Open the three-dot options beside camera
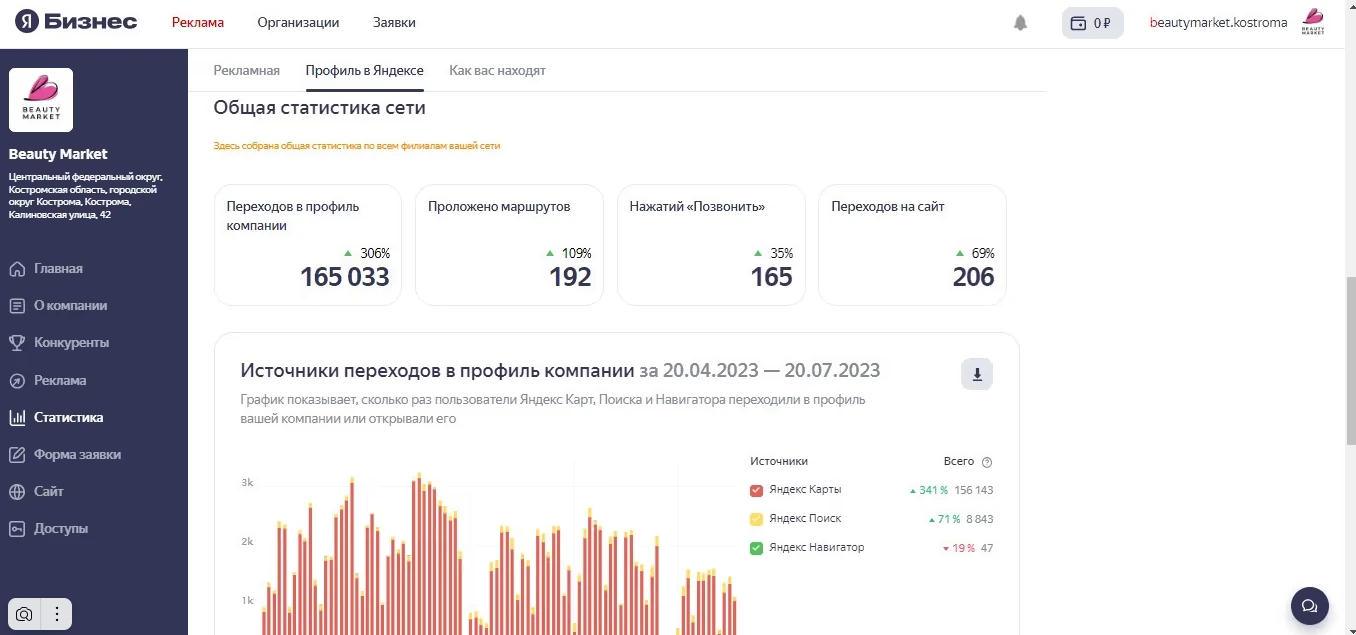Screen dimensions: 1356x635 pos(57,614)
